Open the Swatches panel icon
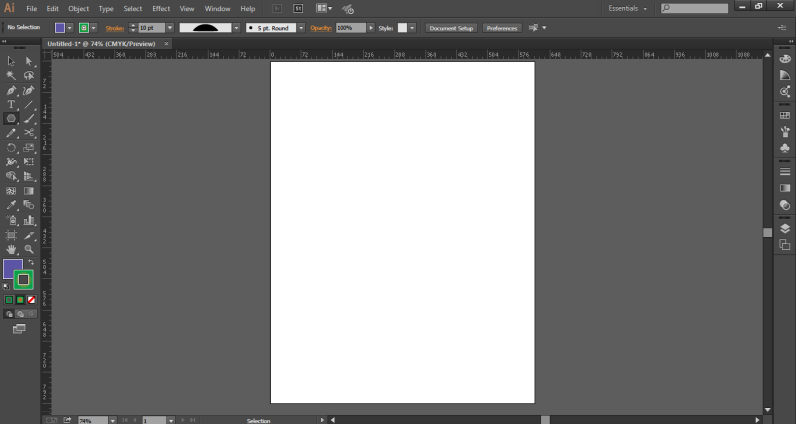Screen dimensions: 796x424 [785, 115]
